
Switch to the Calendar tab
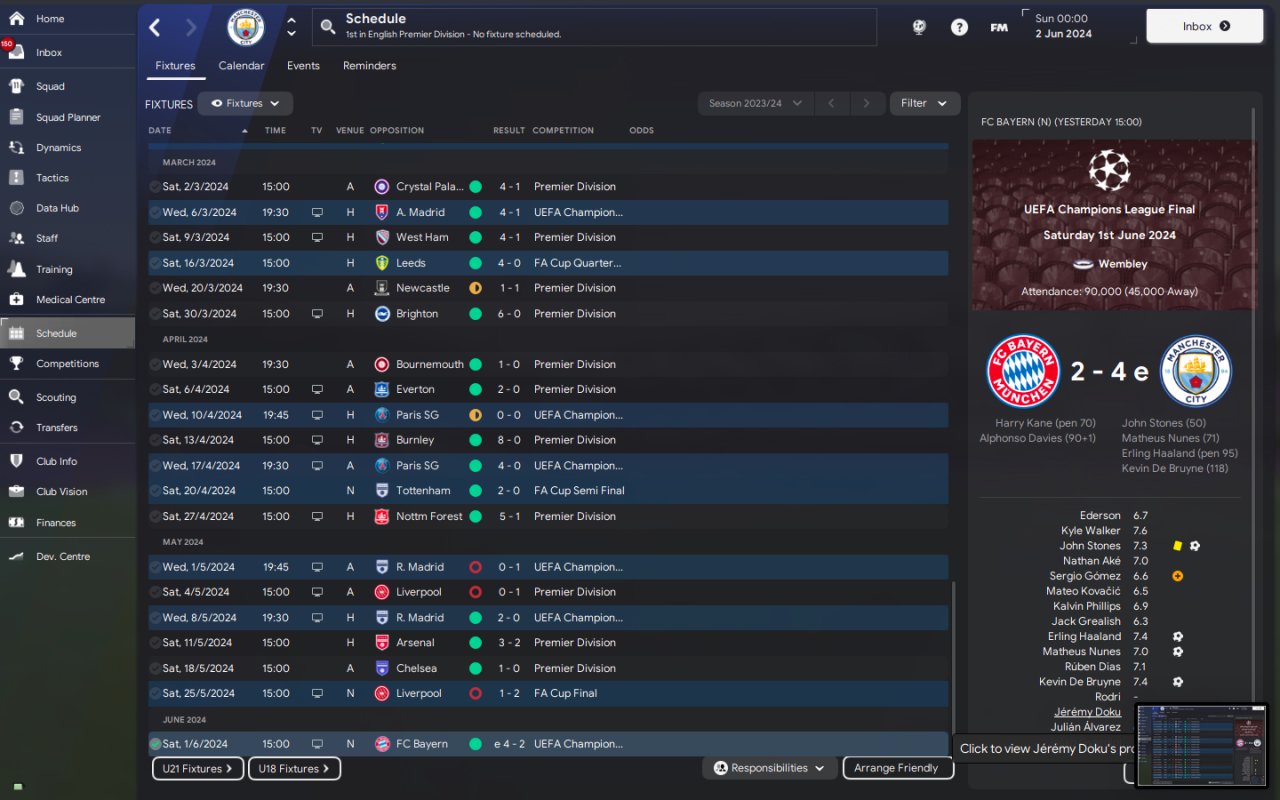pos(241,66)
